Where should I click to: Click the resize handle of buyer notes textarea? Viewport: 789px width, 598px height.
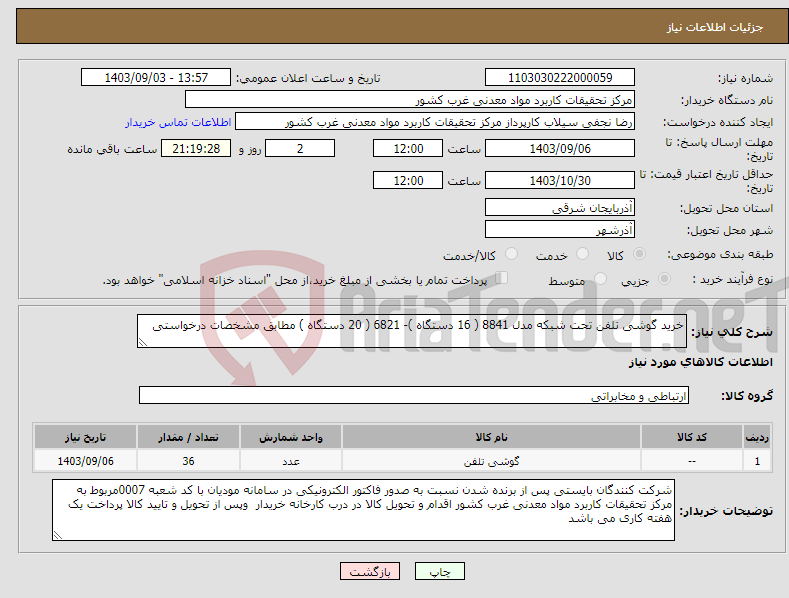coord(58,535)
